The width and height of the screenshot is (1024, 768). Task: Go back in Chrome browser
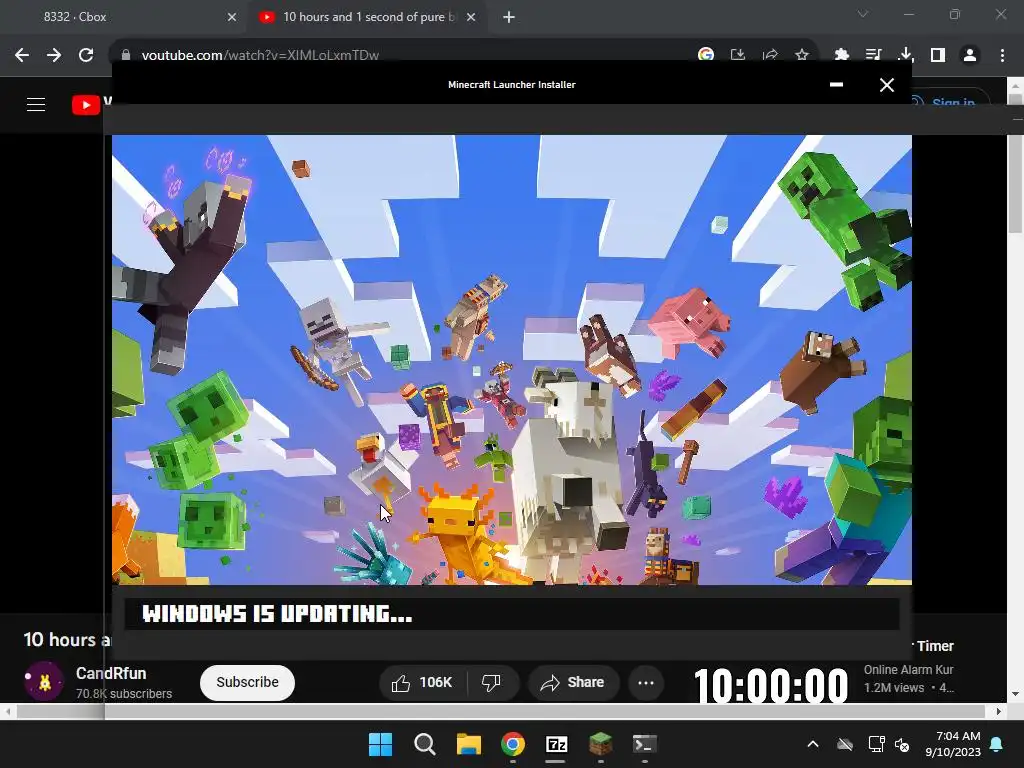tap(22, 55)
